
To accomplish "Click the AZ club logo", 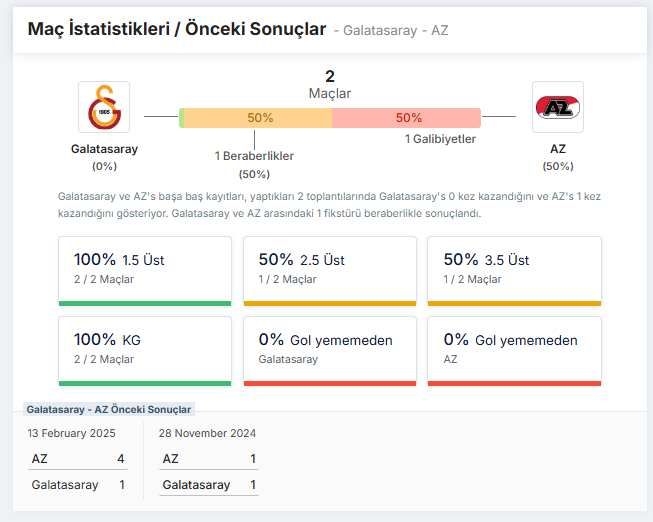I will (x=557, y=107).
